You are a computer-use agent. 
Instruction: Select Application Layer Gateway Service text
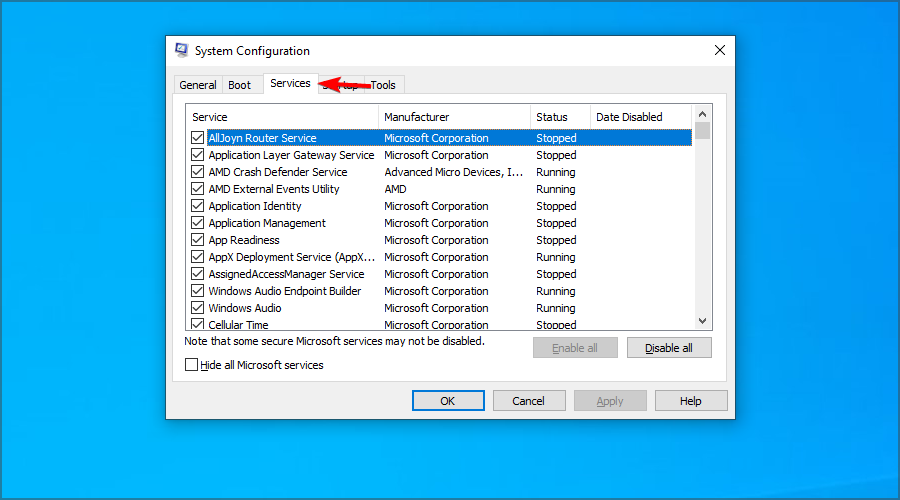[x=291, y=155]
